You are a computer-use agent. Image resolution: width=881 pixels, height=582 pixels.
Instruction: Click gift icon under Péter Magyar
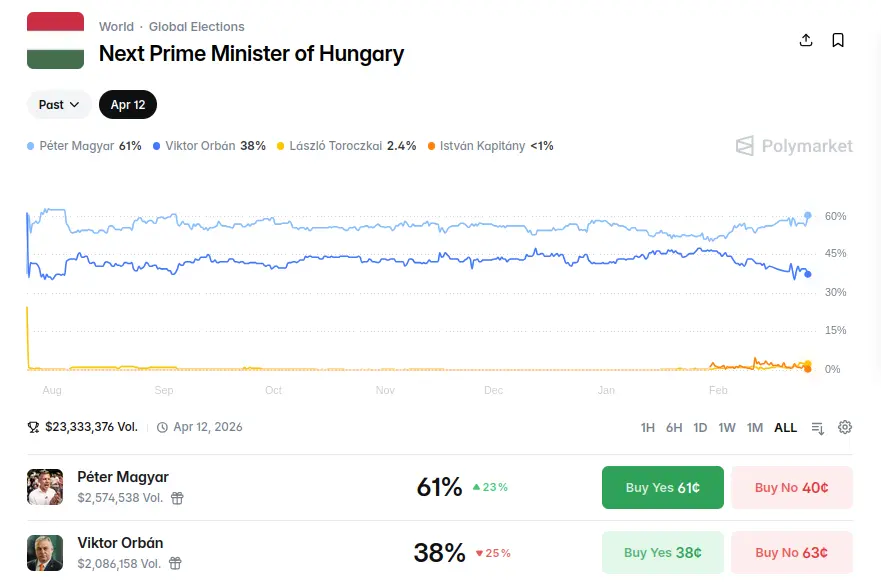click(177, 497)
